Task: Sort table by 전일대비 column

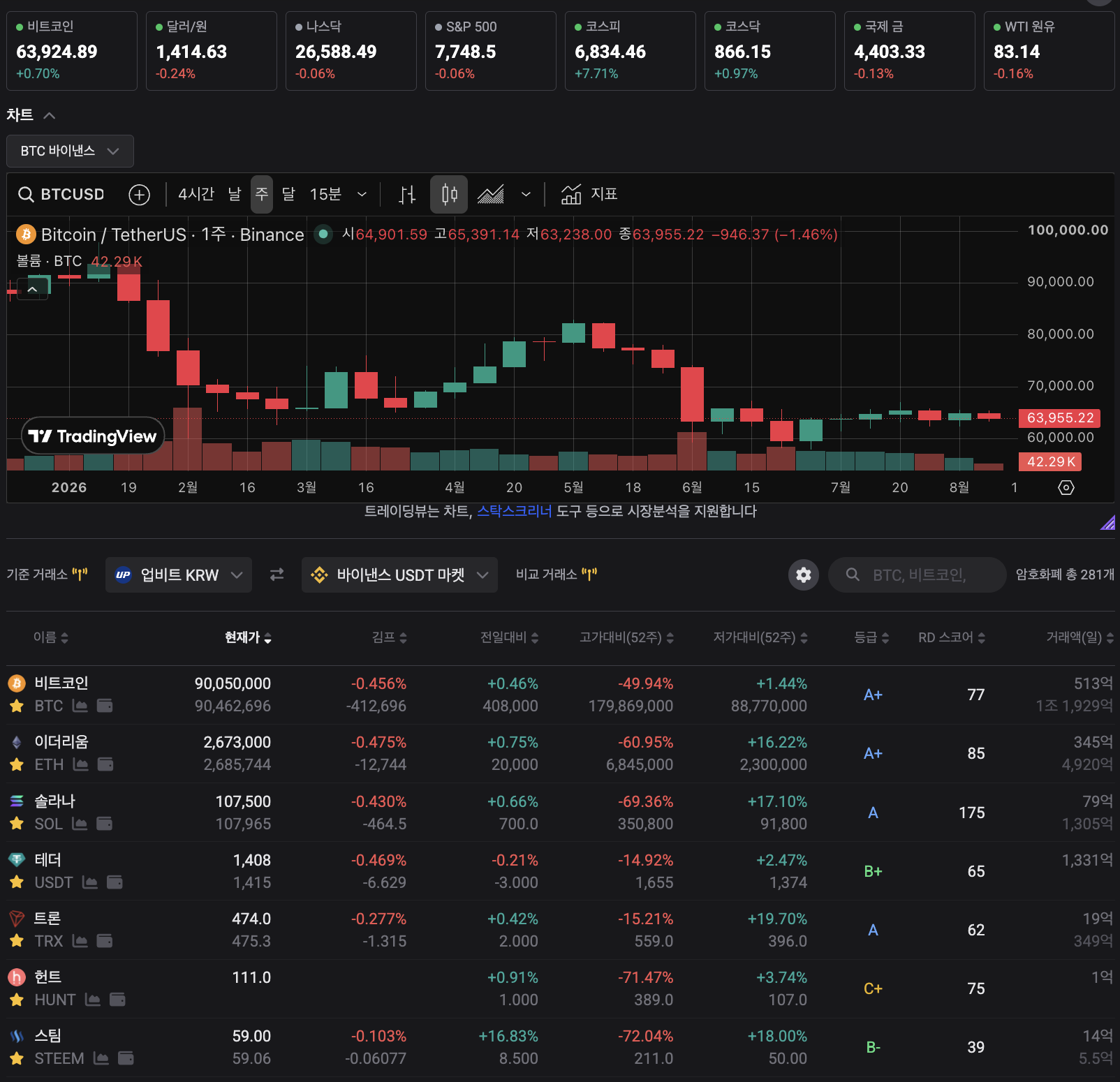Action: [x=509, y=637]
